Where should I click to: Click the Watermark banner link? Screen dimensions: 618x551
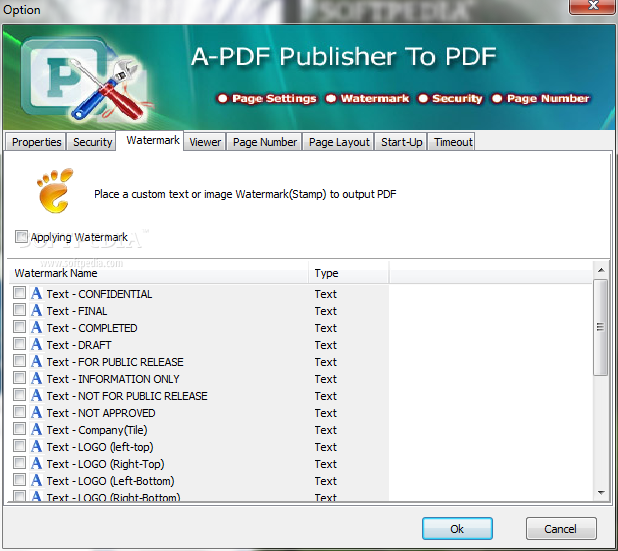[368, 99]
